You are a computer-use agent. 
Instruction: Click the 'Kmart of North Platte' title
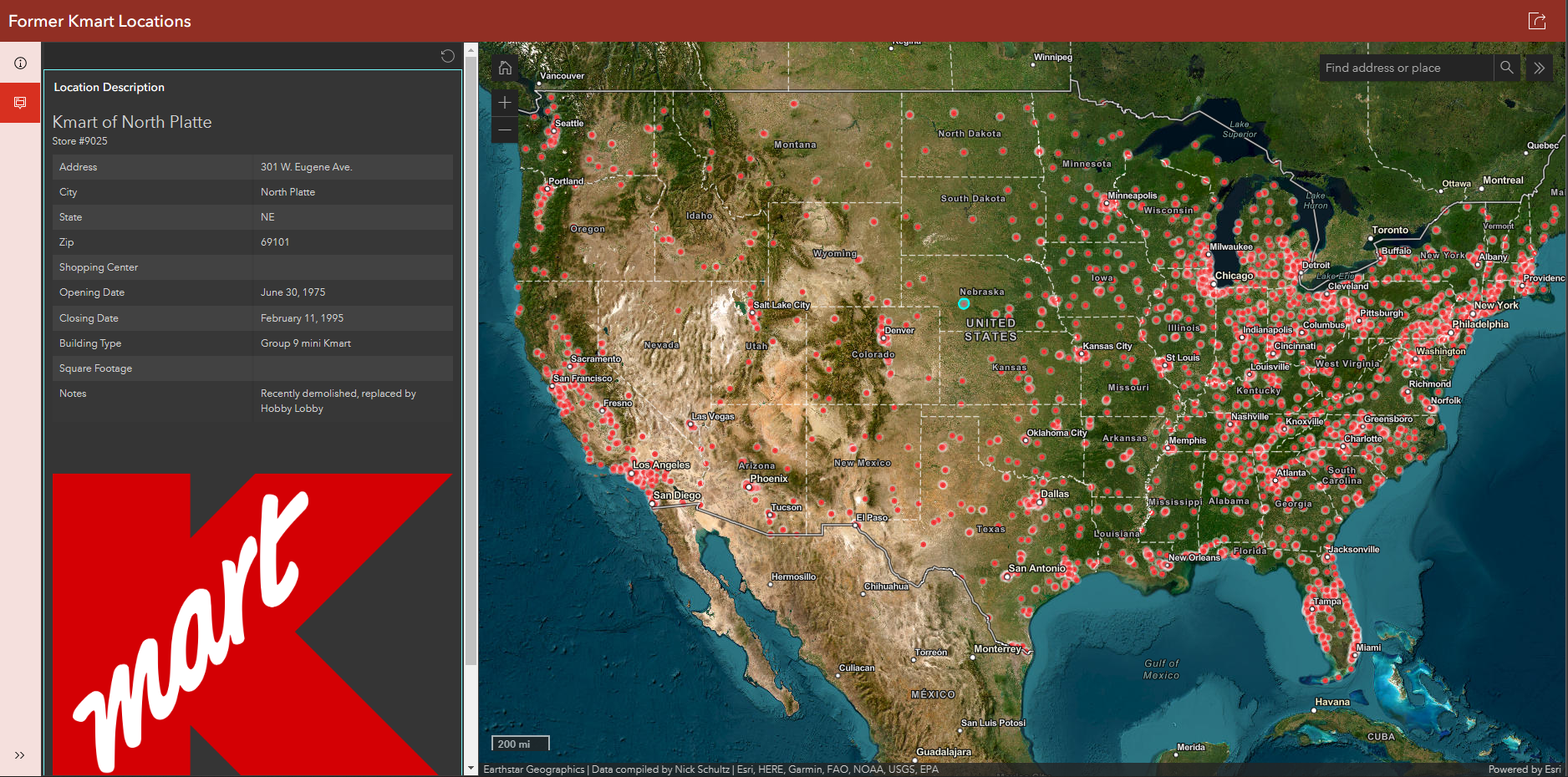tap(132, 122)
